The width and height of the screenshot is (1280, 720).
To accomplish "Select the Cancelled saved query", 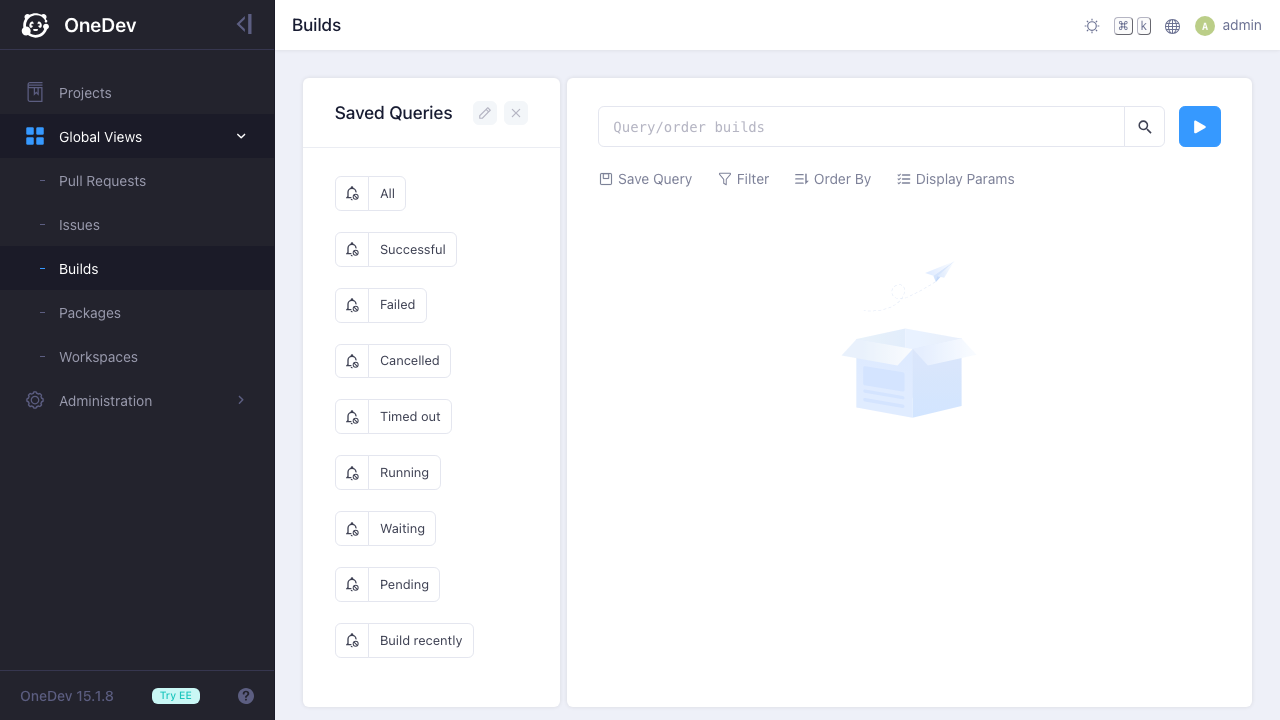I will [410, 361].
